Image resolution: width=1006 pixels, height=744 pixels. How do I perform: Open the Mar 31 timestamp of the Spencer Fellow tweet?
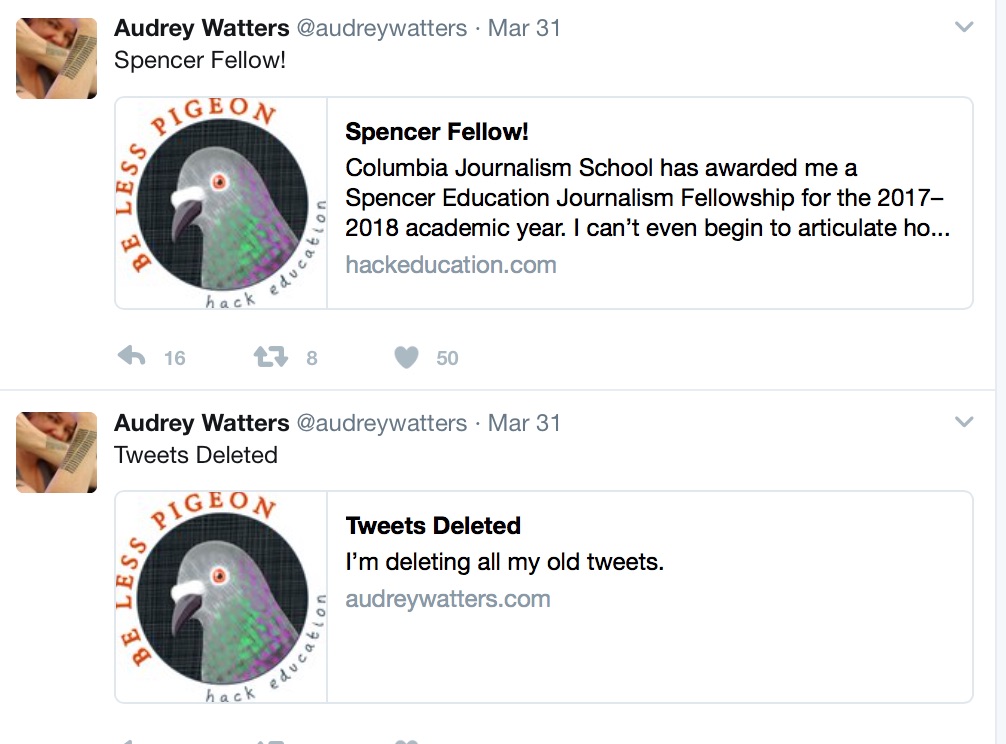[x=524, y=28]
